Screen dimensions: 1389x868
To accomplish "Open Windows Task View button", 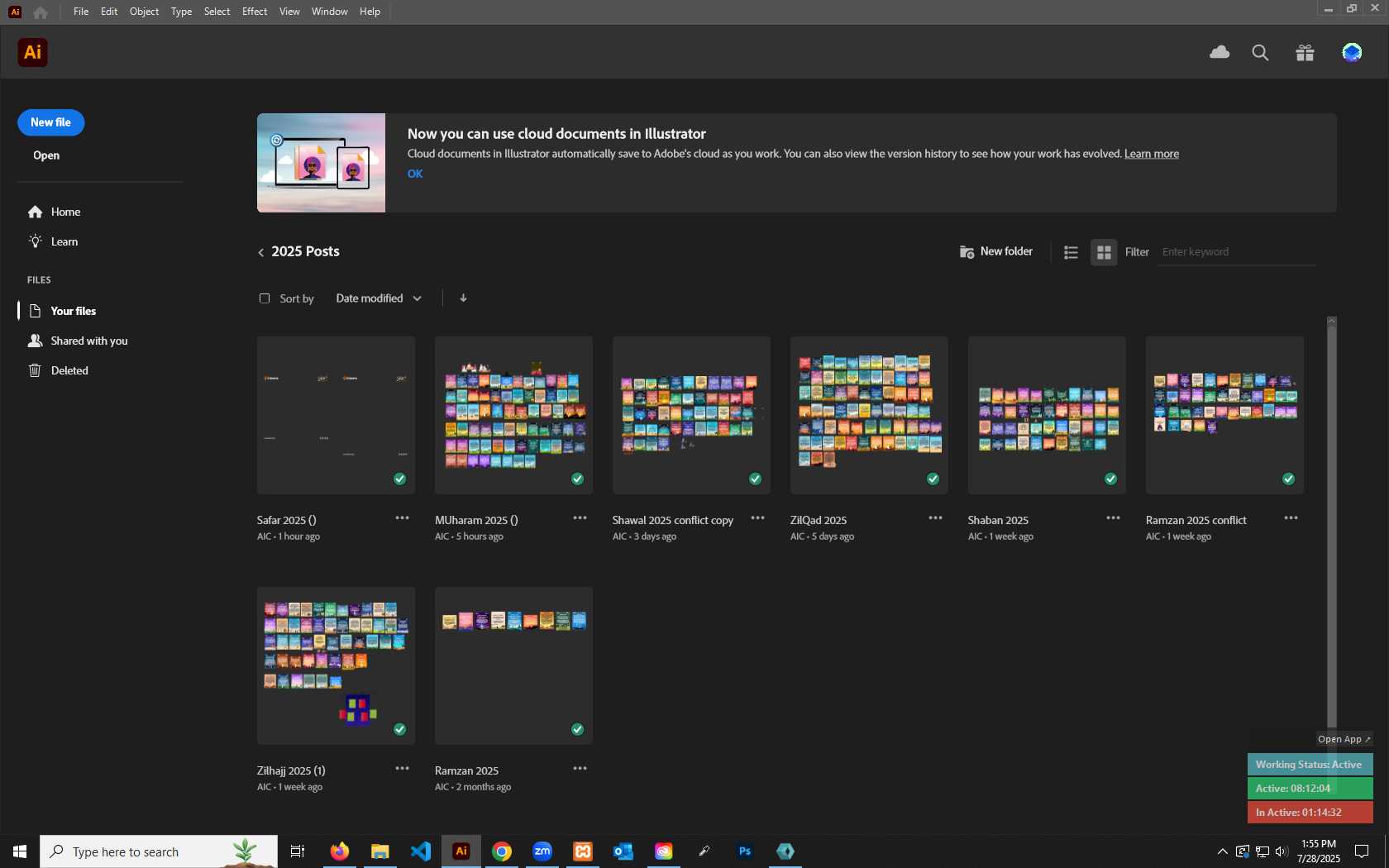I will pyautogui.click(x=298, y=851).
